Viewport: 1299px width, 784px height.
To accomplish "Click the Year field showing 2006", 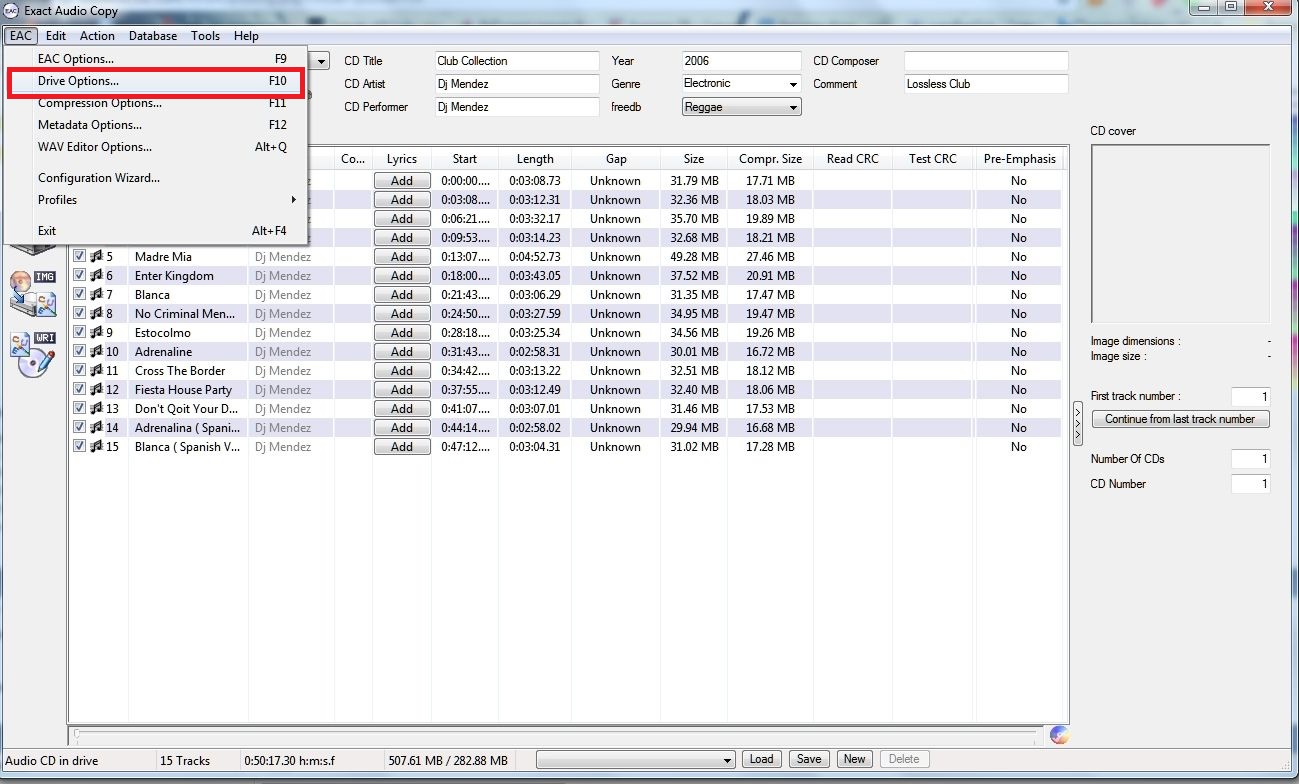I will point(742,61).
